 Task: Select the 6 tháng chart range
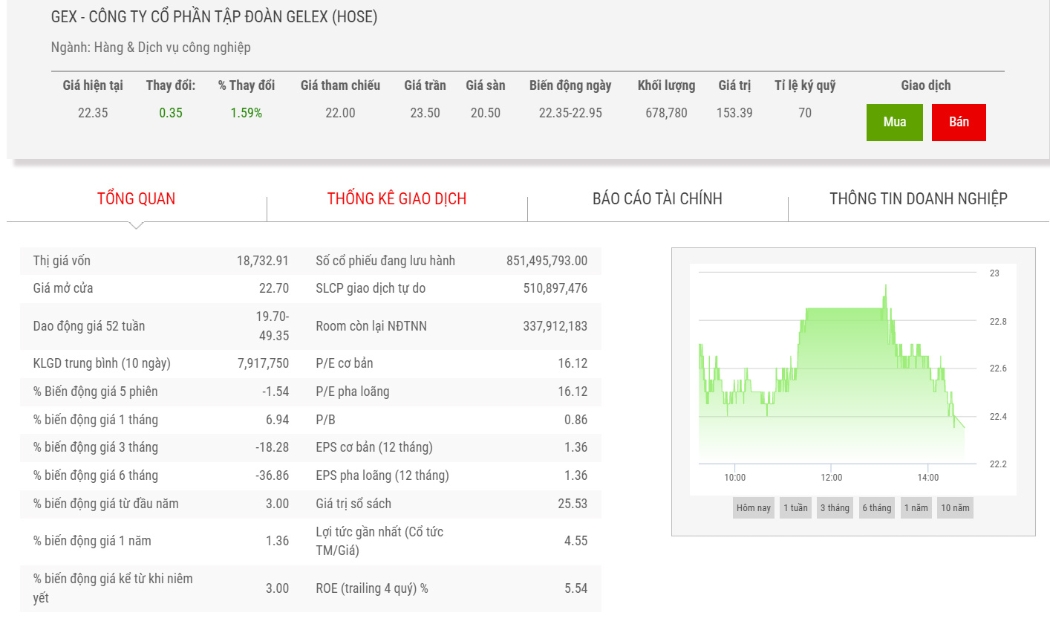[877, 507]
